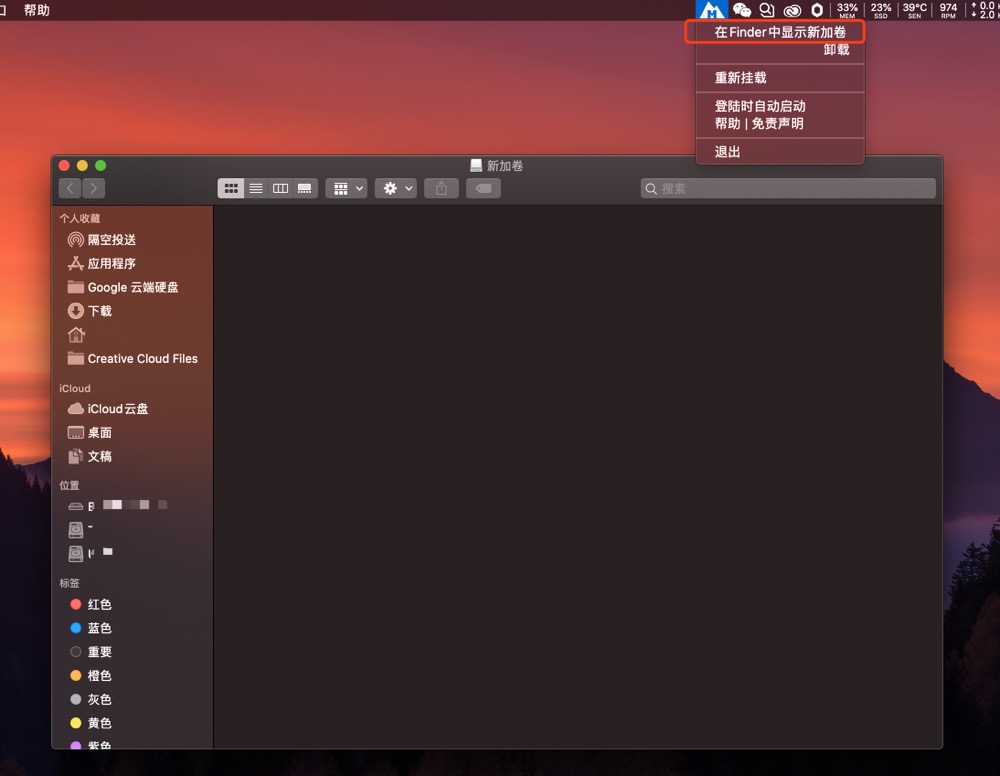Collapse the 个人收藏 sidebar section
The height and width of the screenshot is (776, 1000).
point(80,217)
